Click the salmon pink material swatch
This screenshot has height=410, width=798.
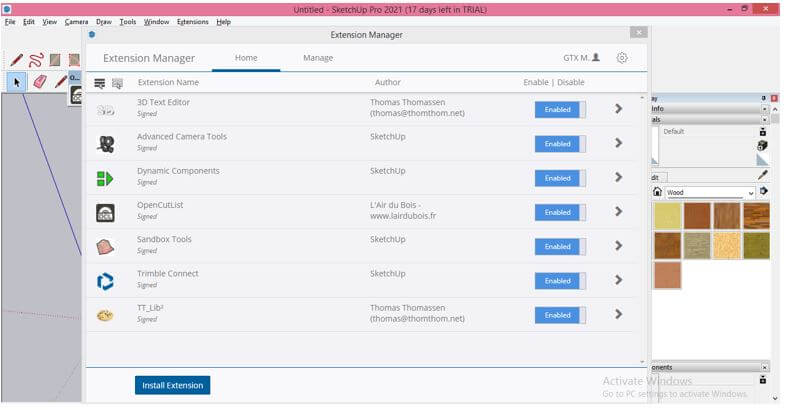click(667, 275)
